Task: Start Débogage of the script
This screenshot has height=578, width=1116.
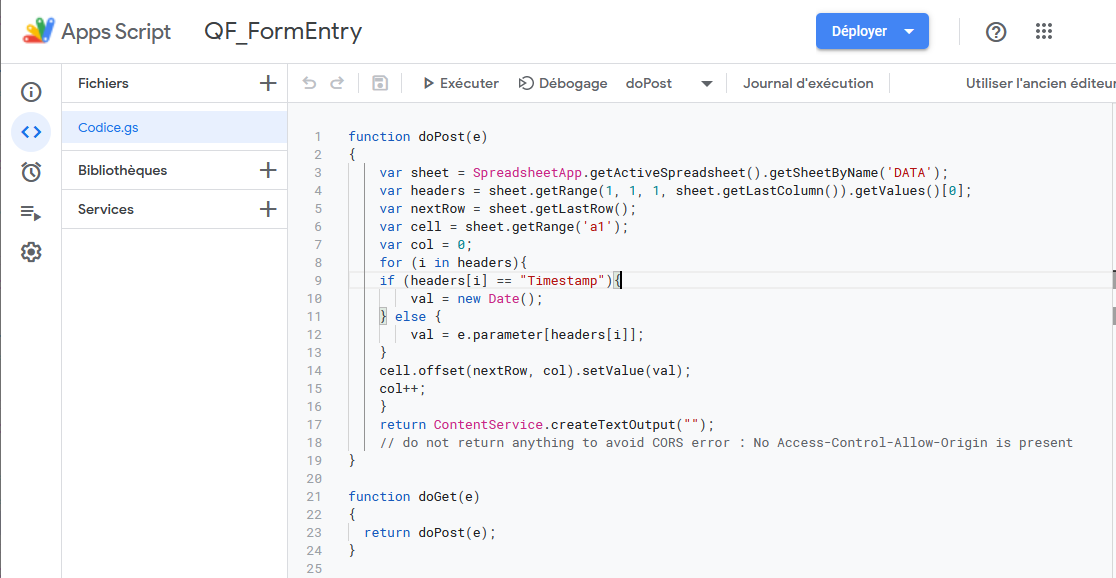Action: (563, 84)
